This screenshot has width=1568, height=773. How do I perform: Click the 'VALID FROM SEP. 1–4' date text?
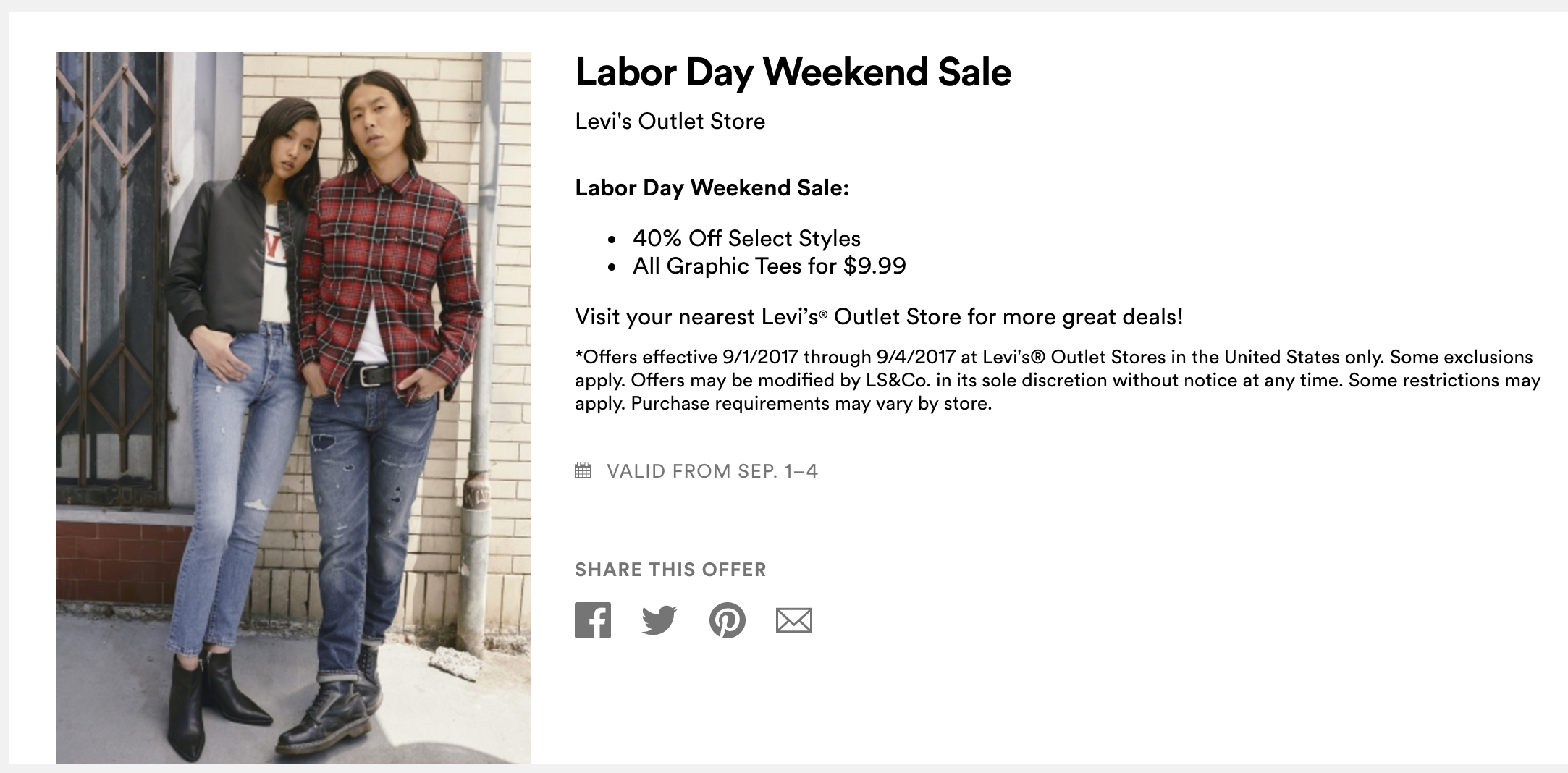point(712,471)
